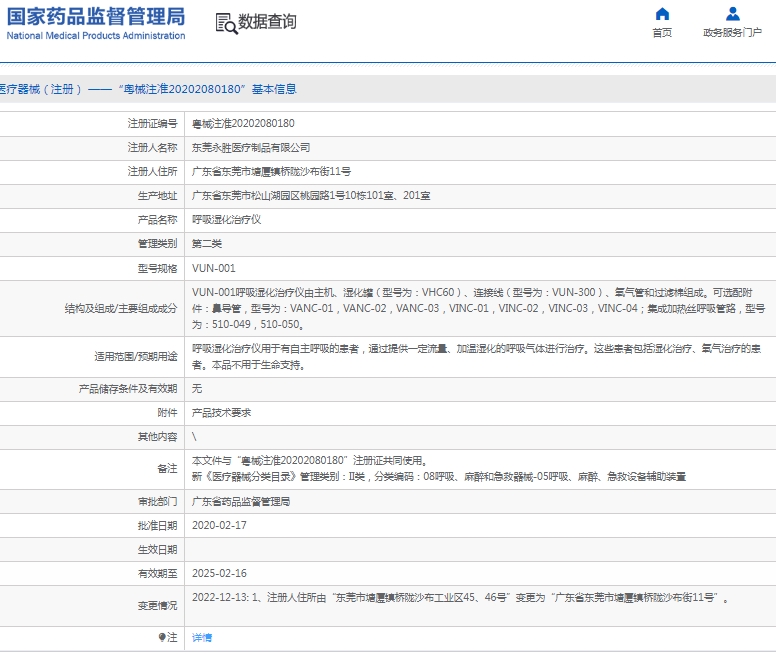Click the 生产地址 row label
The height and width of the screenshot is (654, 776).
pyautogui.click(x=157, y=196)
